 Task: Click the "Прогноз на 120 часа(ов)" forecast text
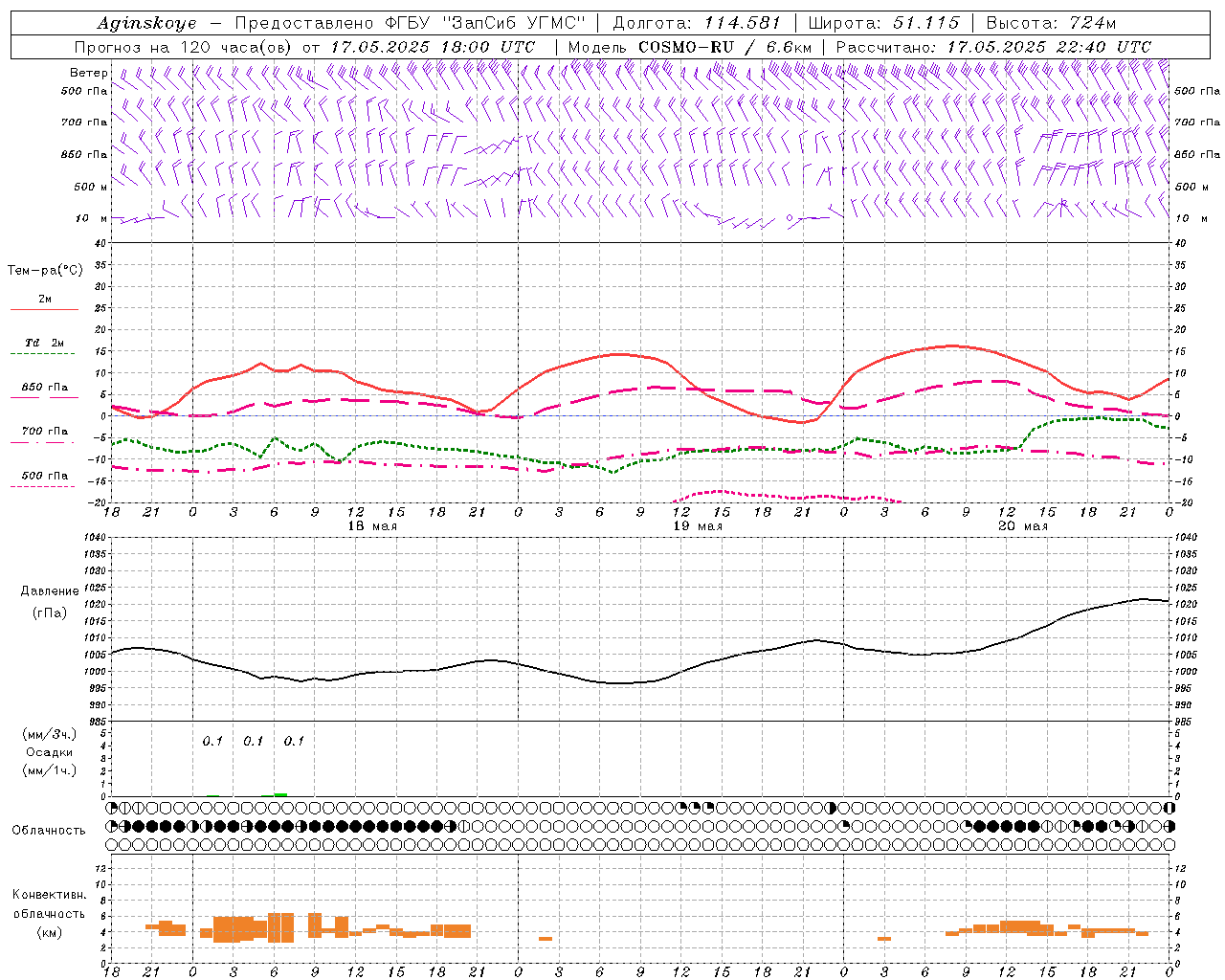[x=185, y=47]
